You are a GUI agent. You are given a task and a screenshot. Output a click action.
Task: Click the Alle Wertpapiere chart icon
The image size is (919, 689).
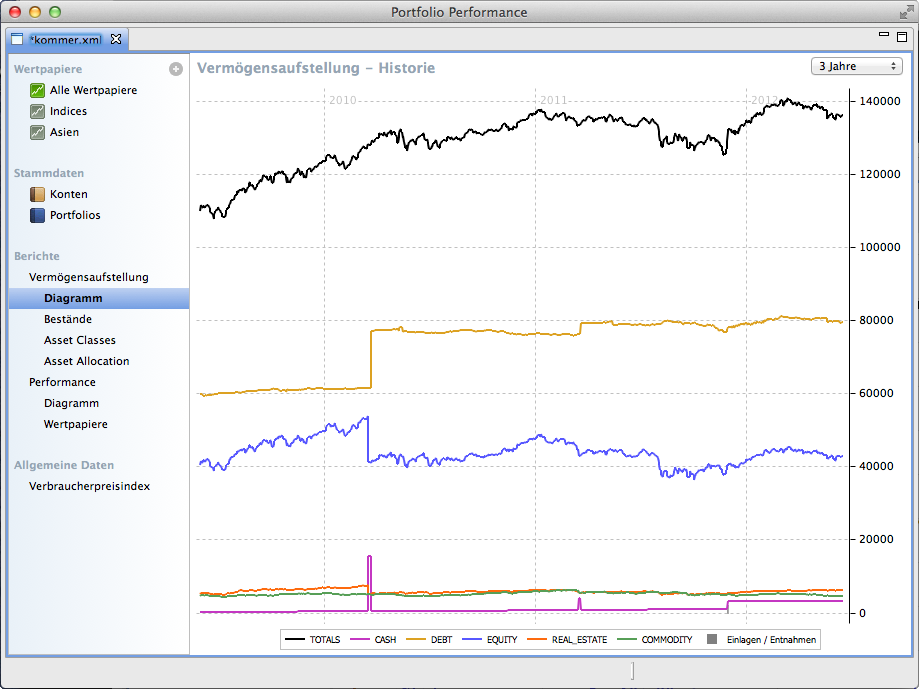[x=37, y=90]
